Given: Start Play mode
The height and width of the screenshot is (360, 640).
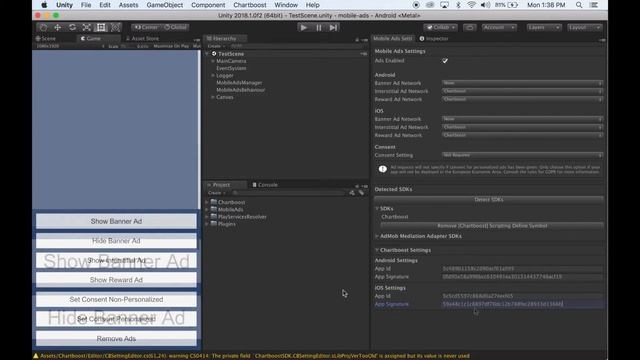Looking at the screenshot, I should pos(304,28).
